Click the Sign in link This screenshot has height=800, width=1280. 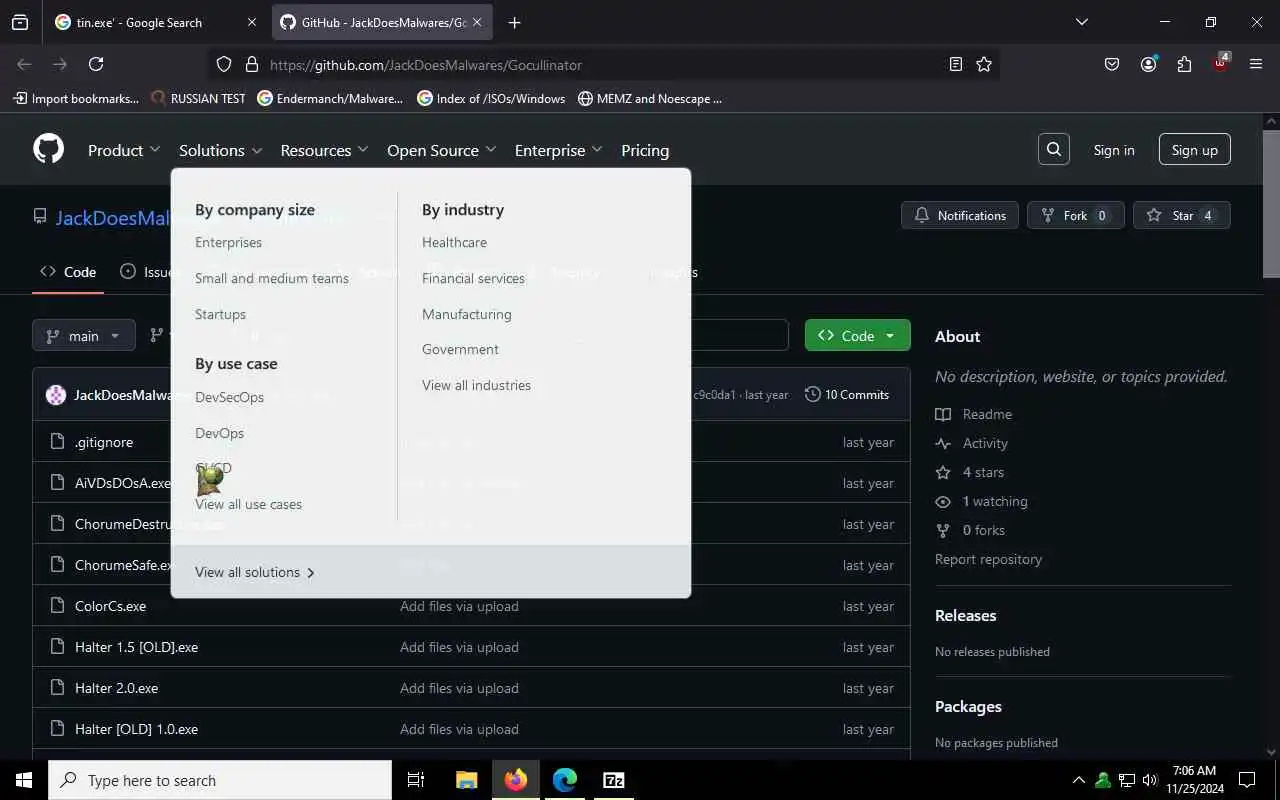pos(1114,150)
